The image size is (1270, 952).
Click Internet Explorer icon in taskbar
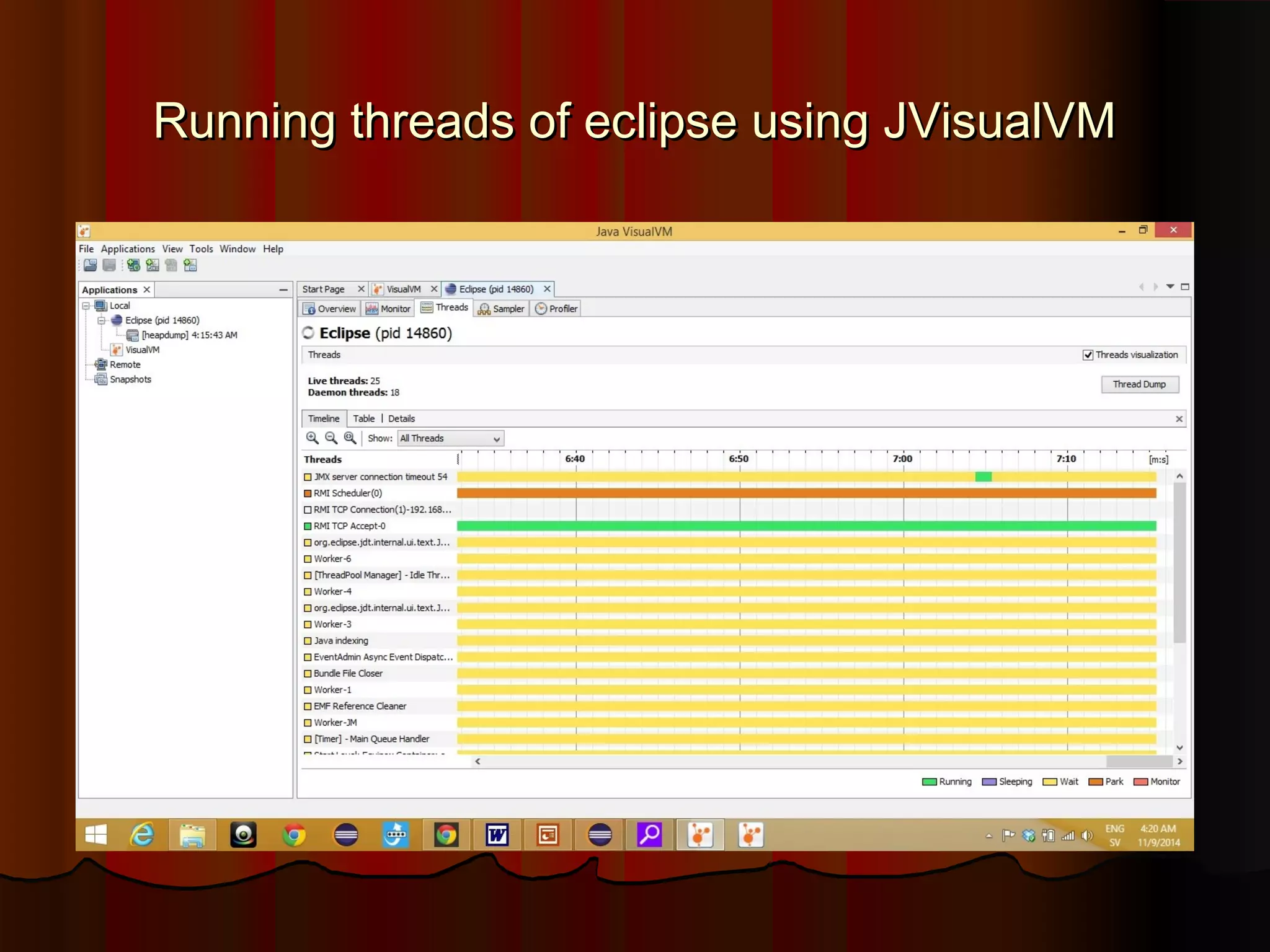point(143,835)
